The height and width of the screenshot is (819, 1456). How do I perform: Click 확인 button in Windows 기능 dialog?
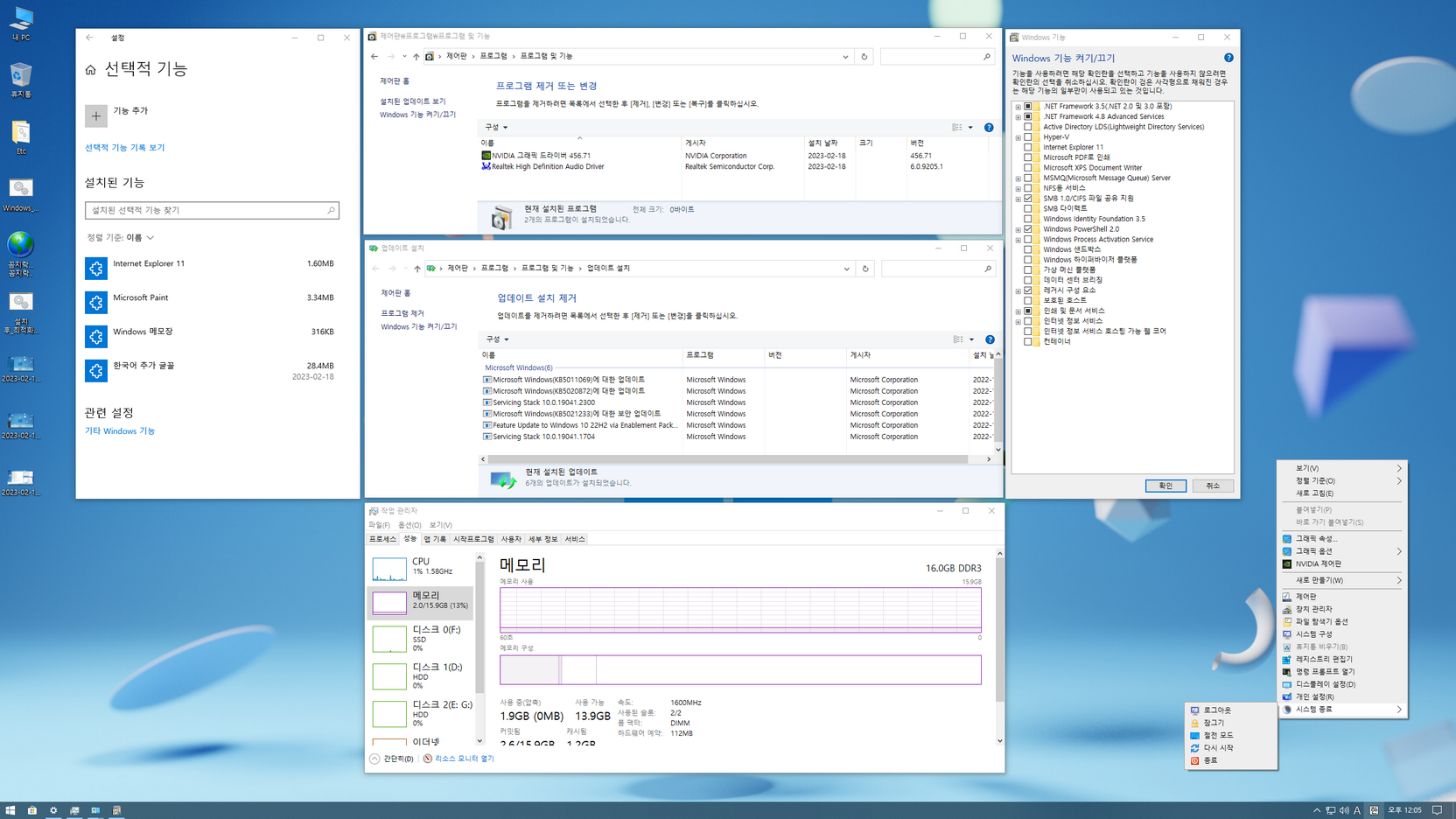(1165, 486)
